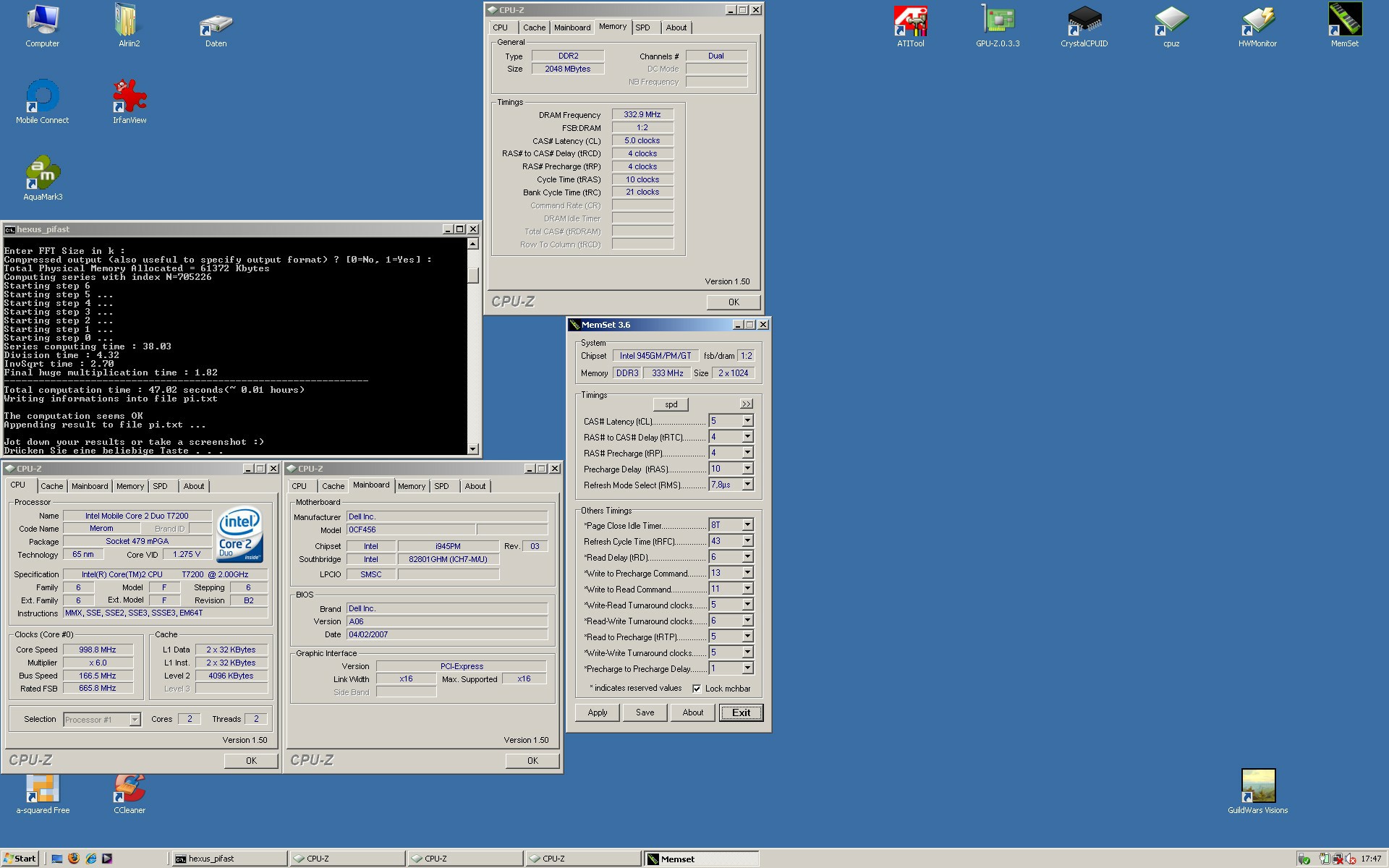The width and height of the screenshot is (1389, 868).
Task: Switch to hexus_pifast taskbar button
Action: click(229, 859)
